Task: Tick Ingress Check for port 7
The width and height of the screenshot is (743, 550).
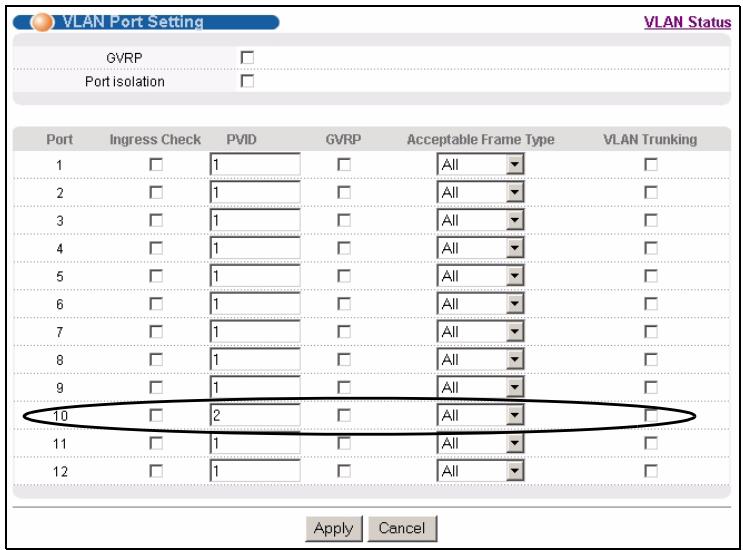Action: 156,332
